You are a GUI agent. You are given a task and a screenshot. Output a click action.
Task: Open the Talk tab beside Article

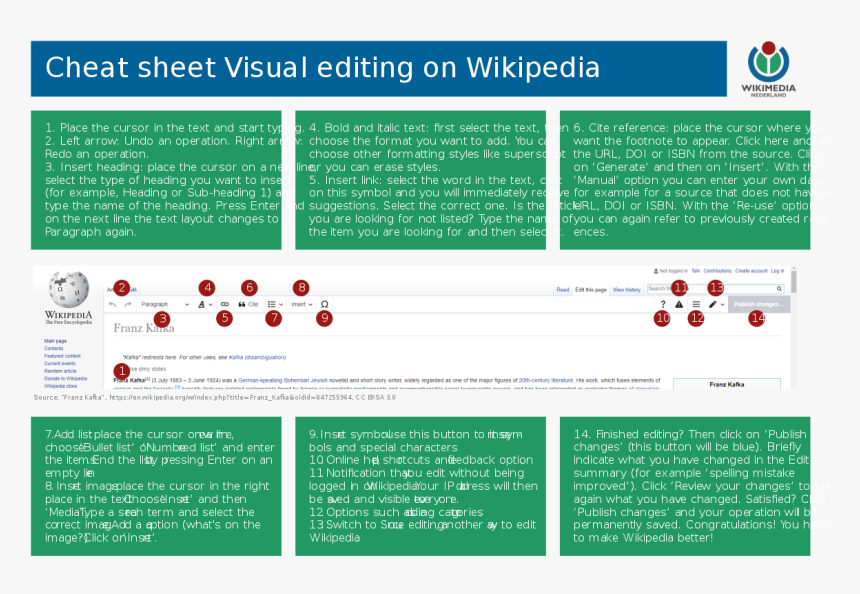pyautogui.click(x=133, y=290)
